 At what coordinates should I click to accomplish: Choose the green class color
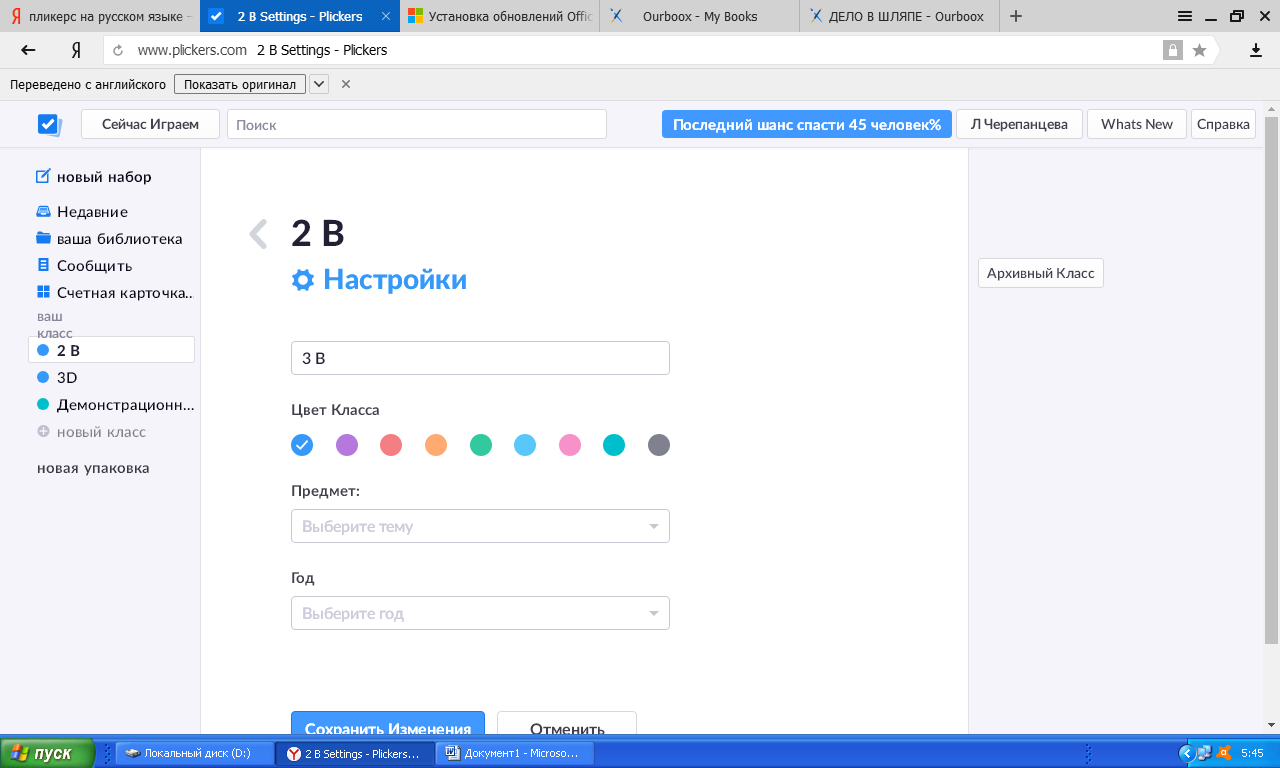click(481, 445)
